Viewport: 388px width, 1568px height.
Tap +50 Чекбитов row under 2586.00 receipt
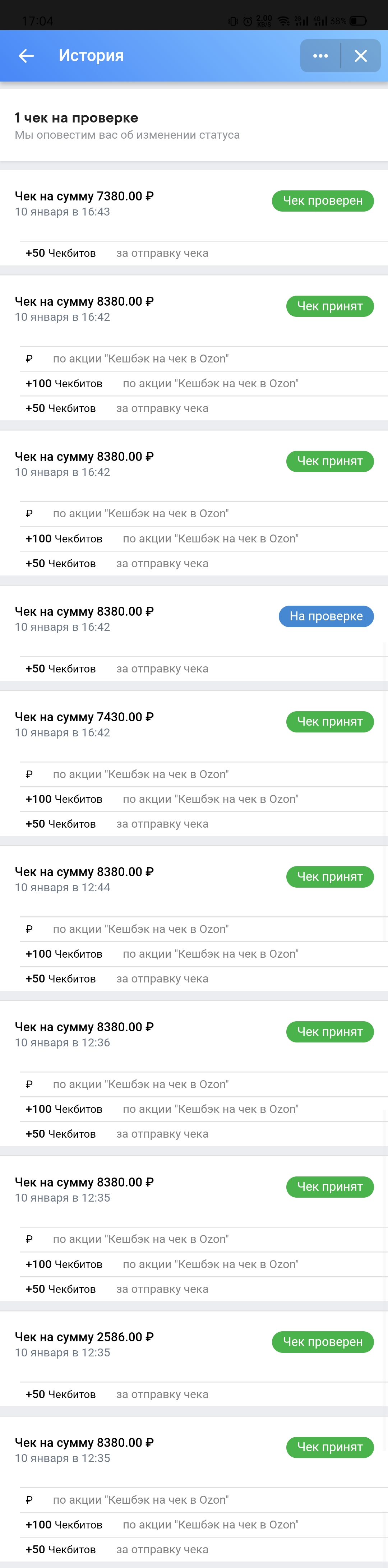pyautogui.click(x=203, y=1394)
